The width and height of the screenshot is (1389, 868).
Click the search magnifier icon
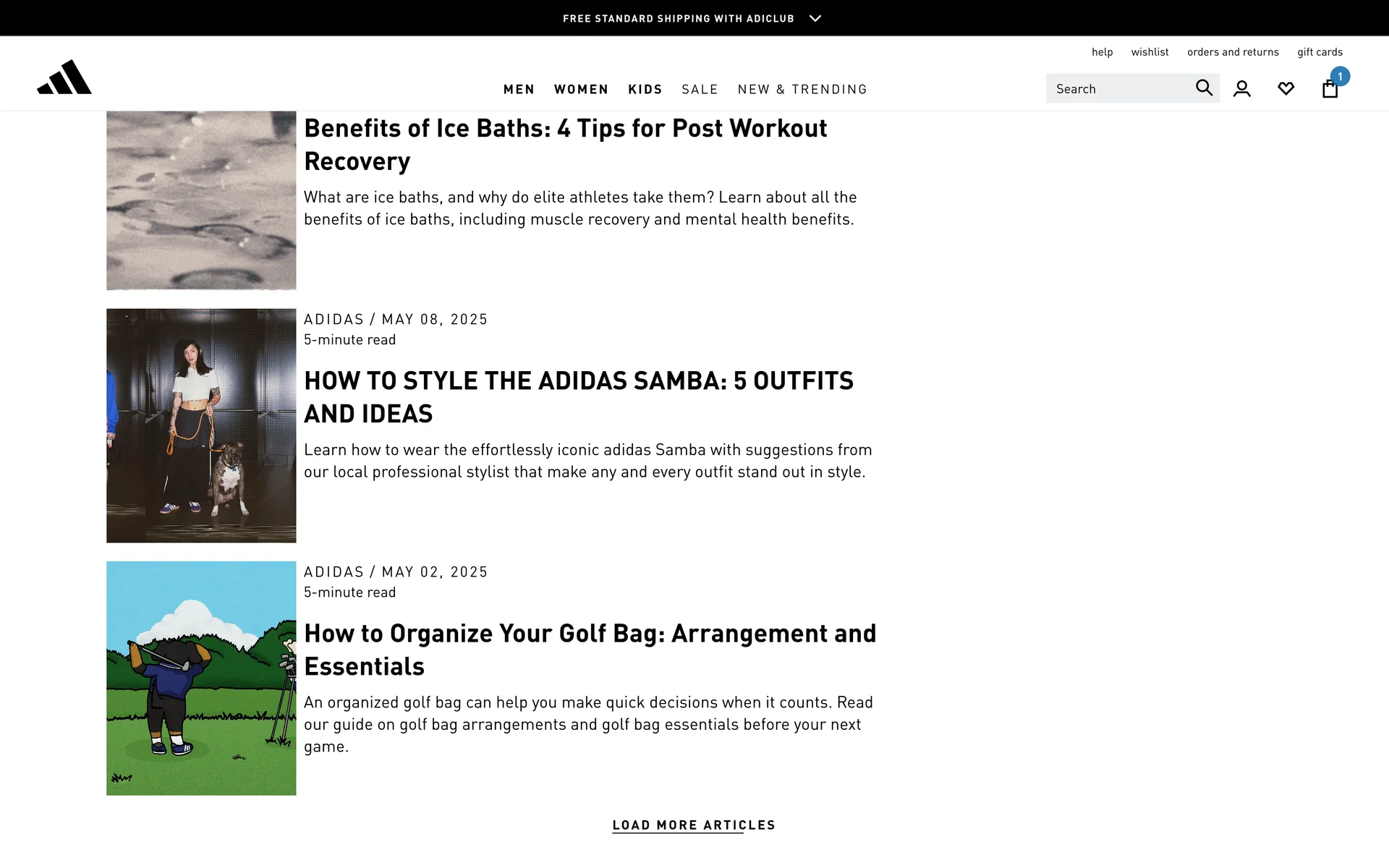coord(1204,88)
